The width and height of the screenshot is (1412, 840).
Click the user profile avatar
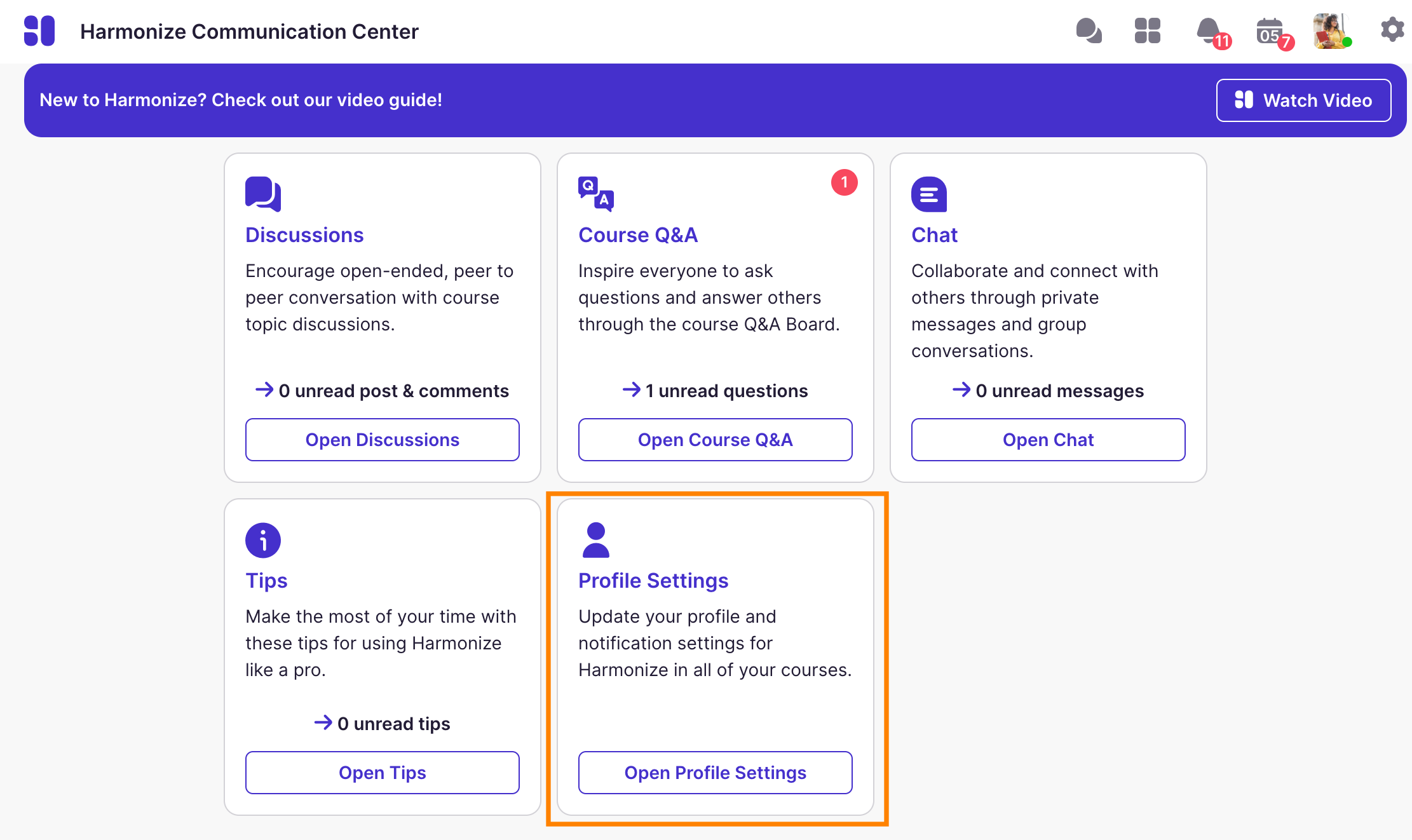pos(1330,30)
